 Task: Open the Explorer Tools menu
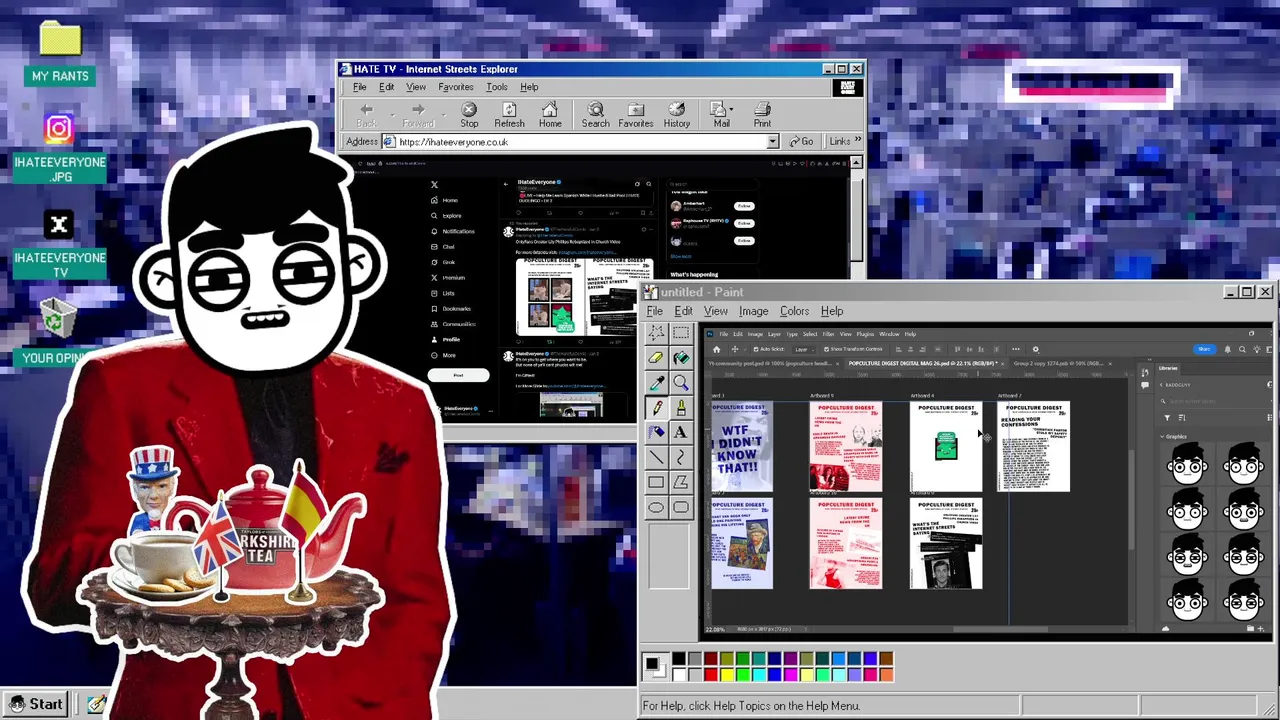click(497, 87)
